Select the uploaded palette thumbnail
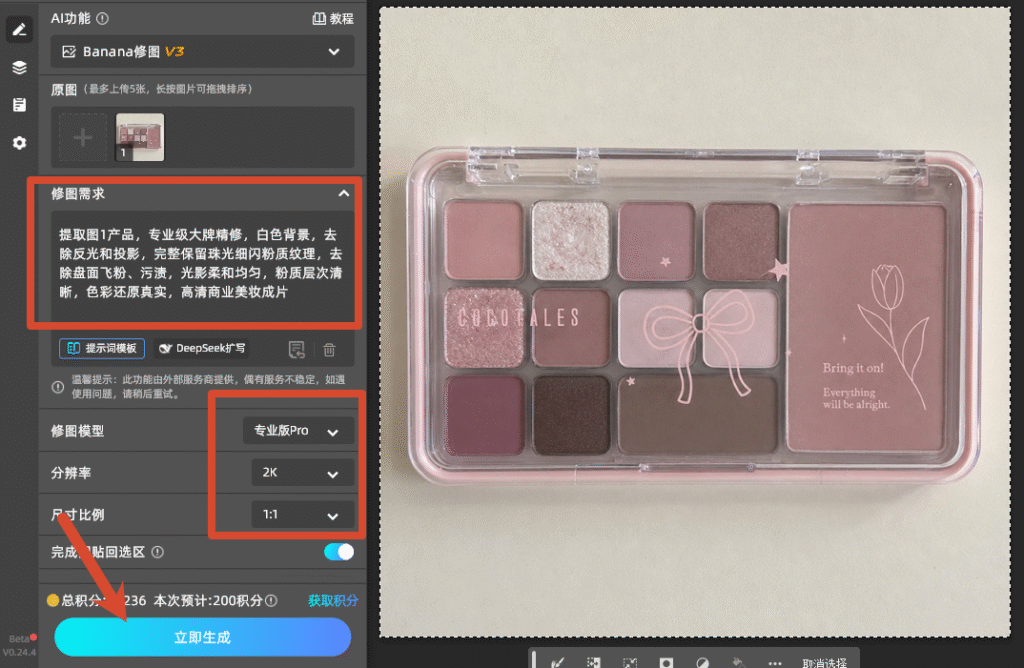This screenshot has width=1024, height=668. coord(140,137)
